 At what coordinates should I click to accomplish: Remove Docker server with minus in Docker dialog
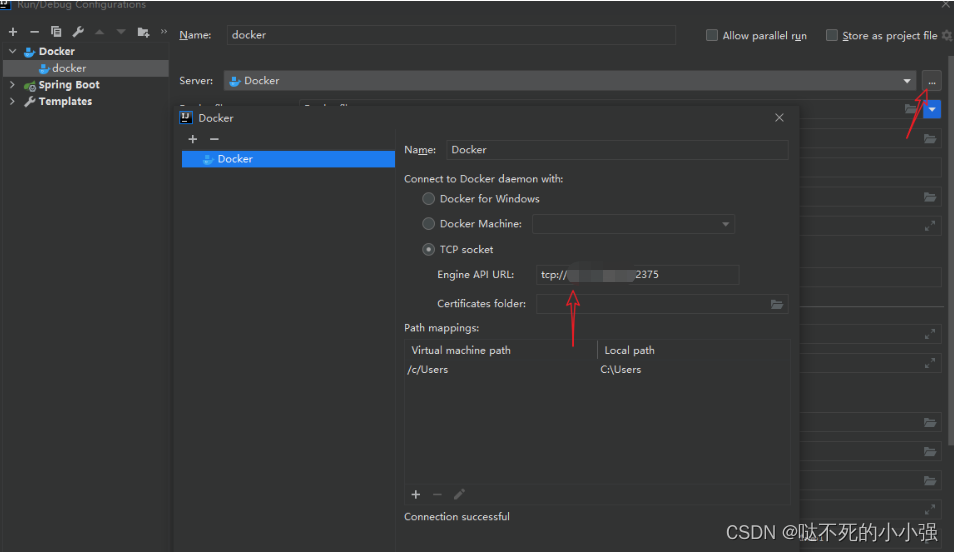click(x=214, y=139)
